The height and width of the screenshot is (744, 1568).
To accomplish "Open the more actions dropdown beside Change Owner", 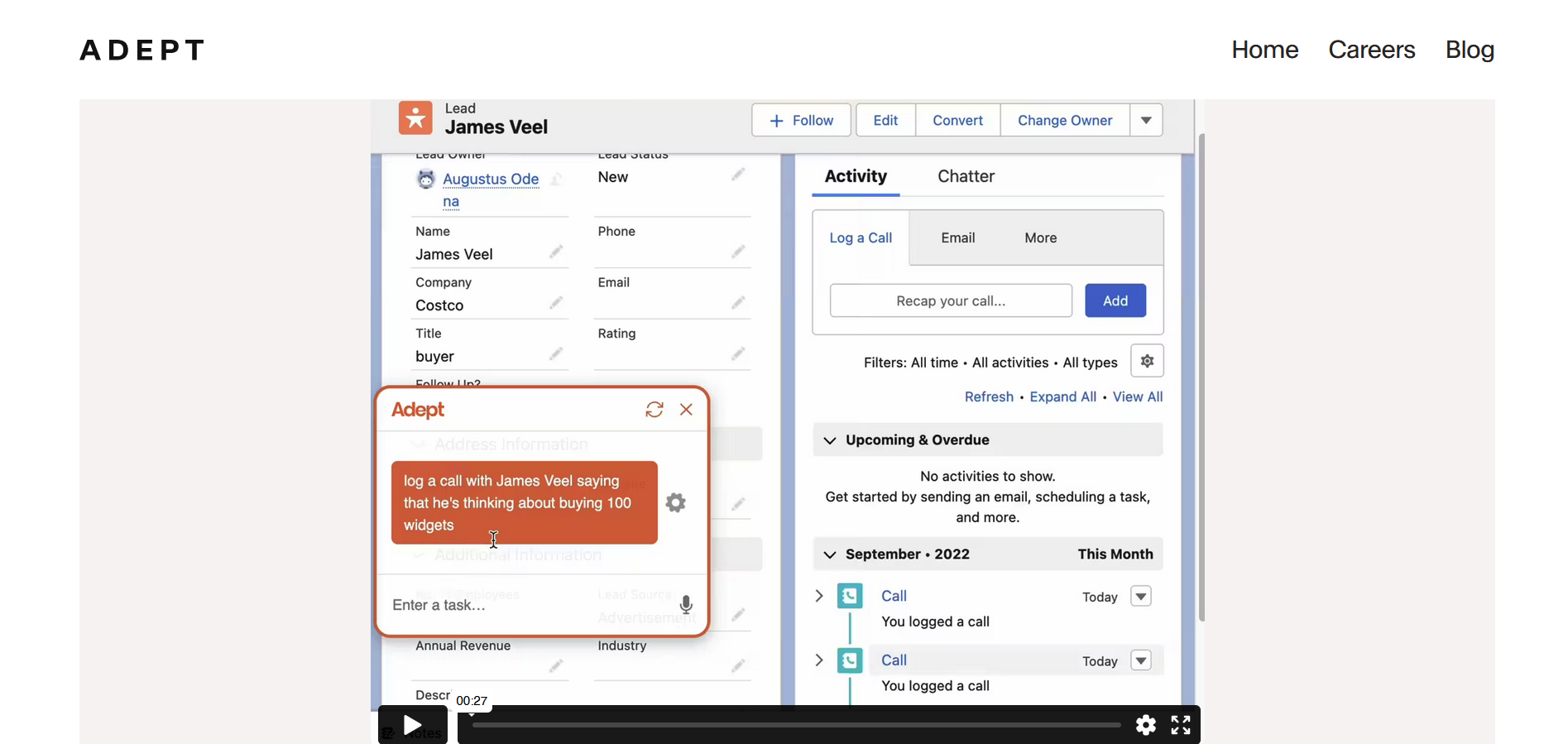I will pos(1146,120).
